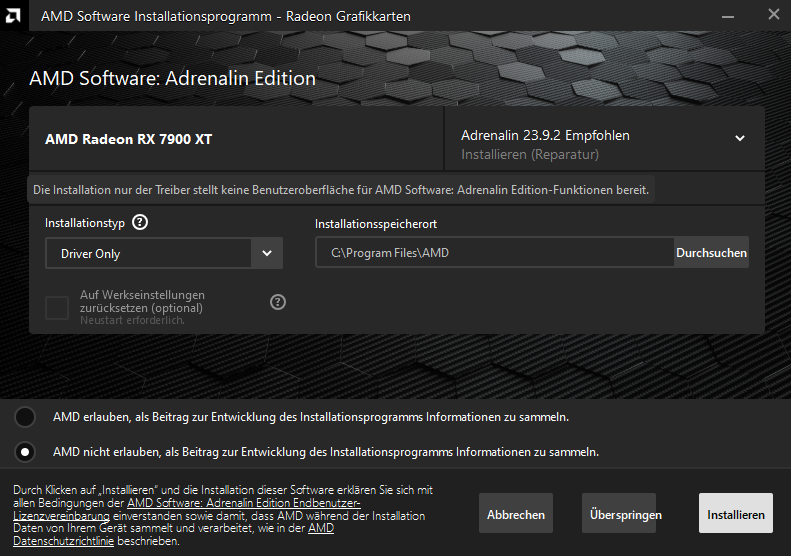Click the Installationsspeicherort label
791x556 pixels.
click(x=376, y=224)
